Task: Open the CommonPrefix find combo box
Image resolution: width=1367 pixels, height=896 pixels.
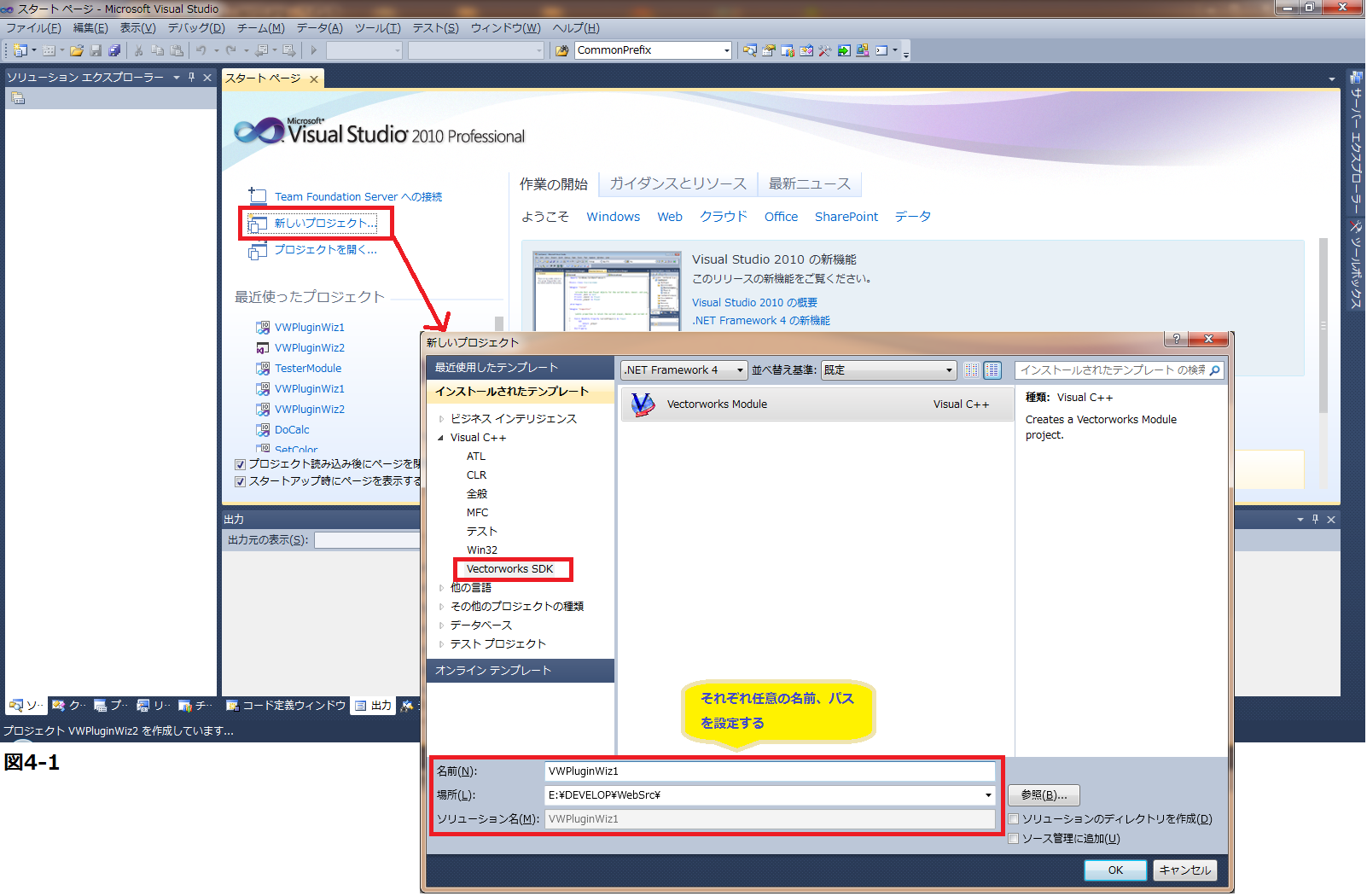Action: click(653, 50)
